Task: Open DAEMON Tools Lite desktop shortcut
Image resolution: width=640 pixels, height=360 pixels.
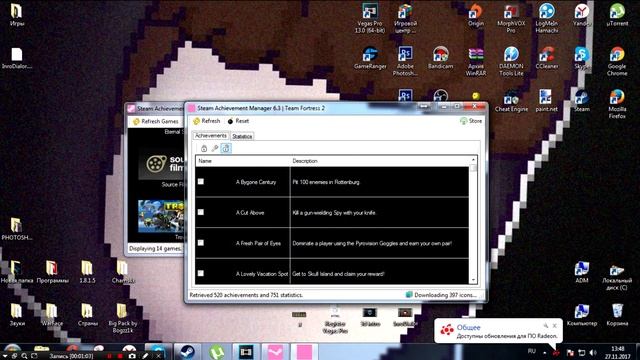Action: (x=511, y=61)
